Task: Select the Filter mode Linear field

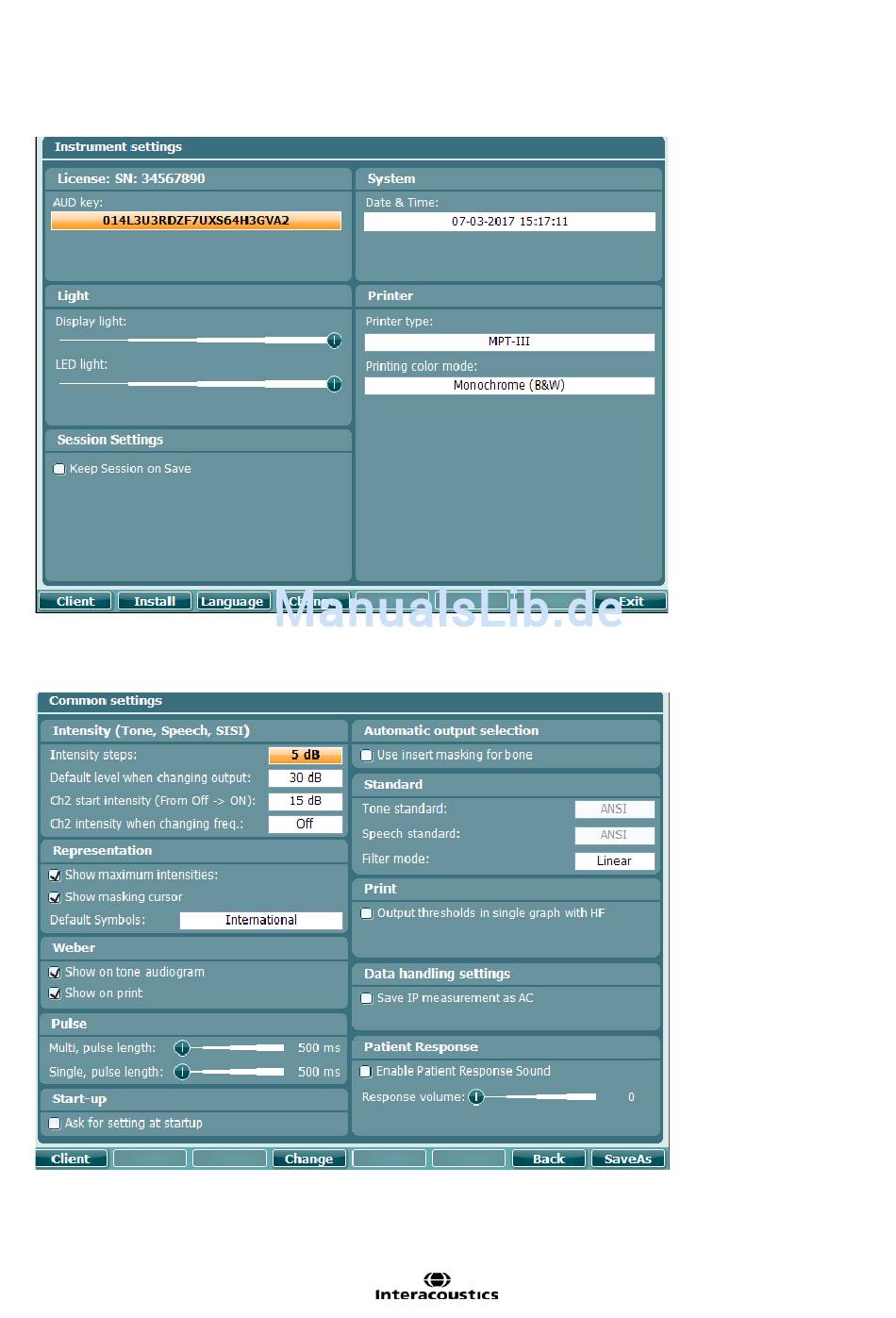Action: click(614, 860)
